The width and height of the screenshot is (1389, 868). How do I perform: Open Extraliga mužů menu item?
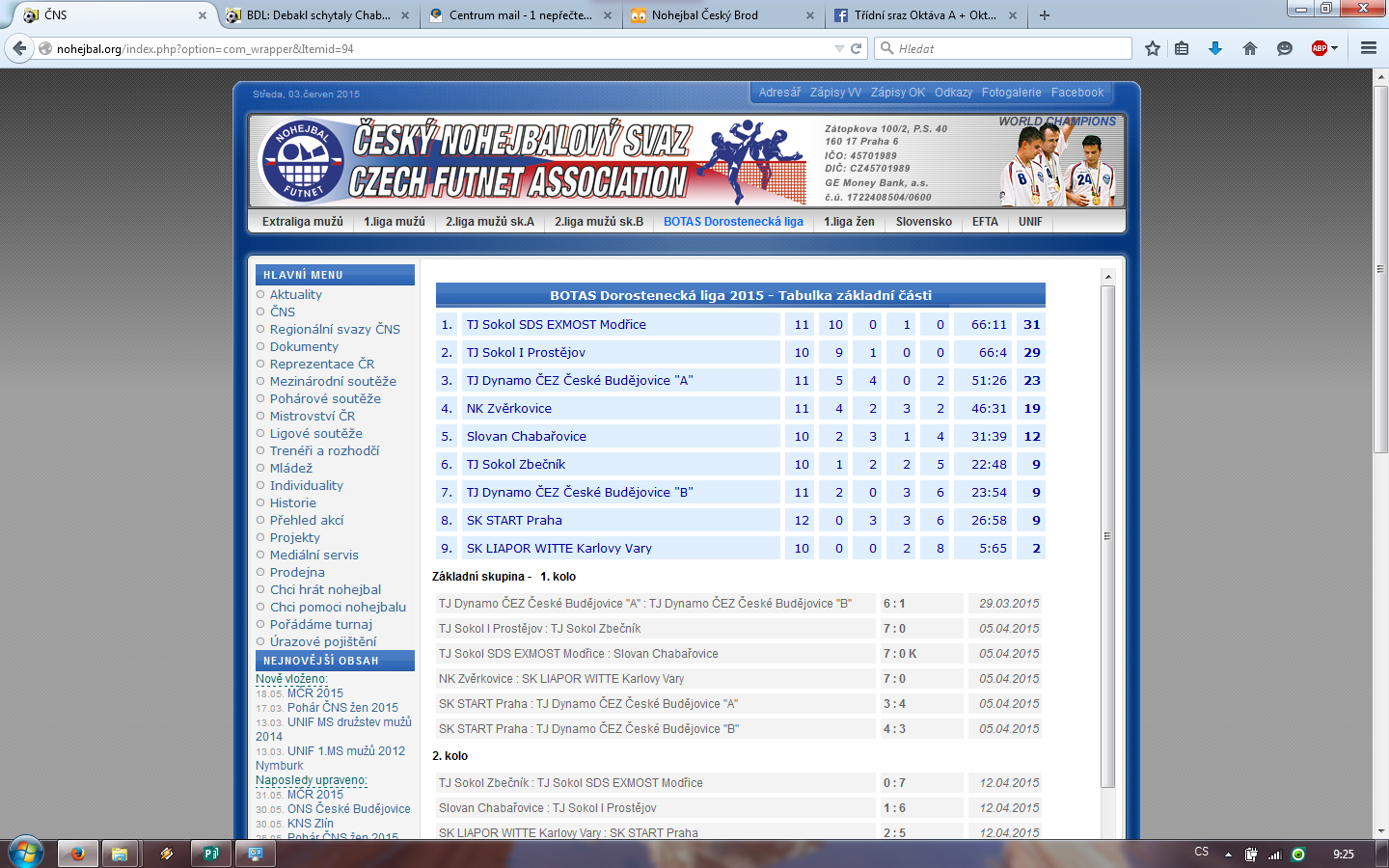pyautogui.click(x=302, y=222)
